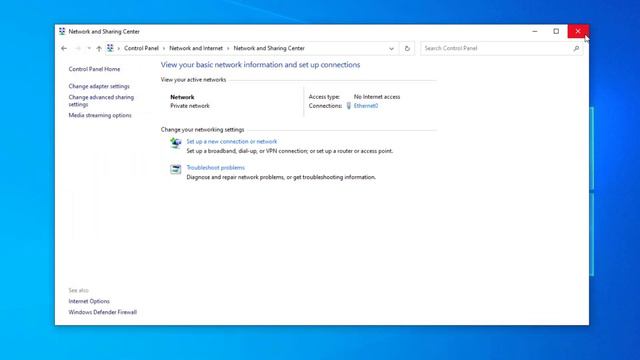Select Control Panel in breadcrumb
Screen dimensions: 640x360
(141, 48)
